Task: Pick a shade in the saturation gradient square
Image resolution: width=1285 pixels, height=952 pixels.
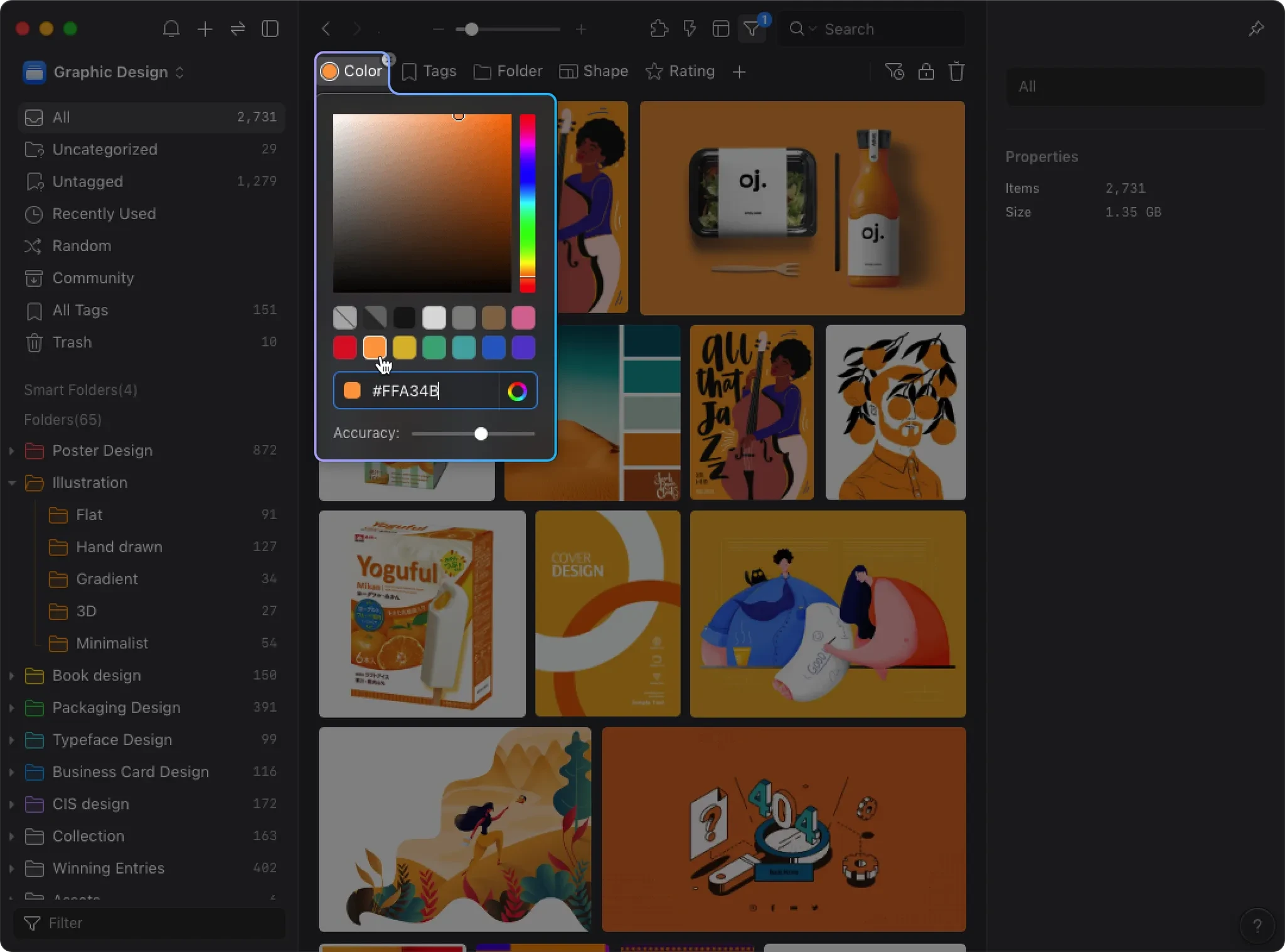Action: point(422,203)
